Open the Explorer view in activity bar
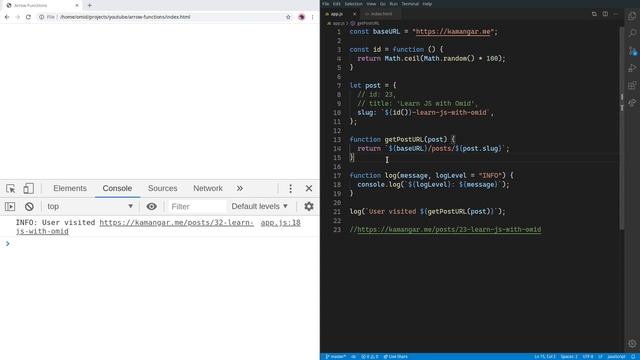This screenshot has height=360, width=640. [632, 16]
